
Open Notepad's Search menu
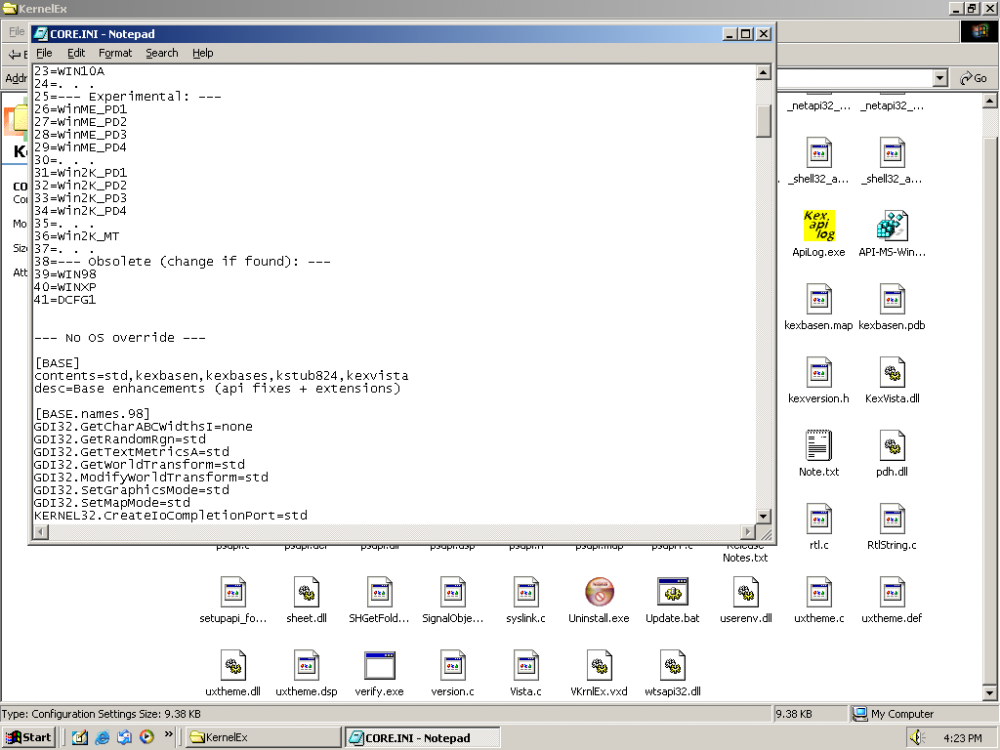(161, 53)
